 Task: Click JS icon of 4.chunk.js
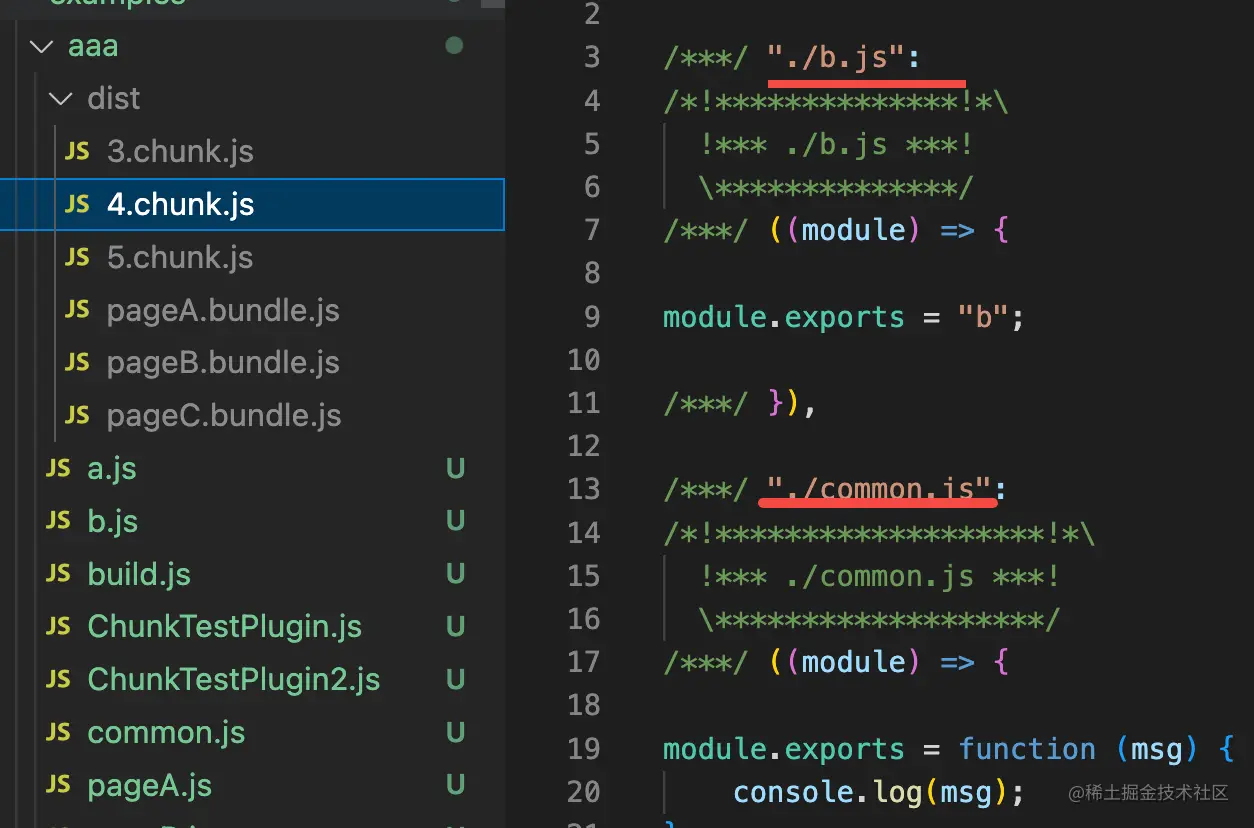tap(78, 204)
